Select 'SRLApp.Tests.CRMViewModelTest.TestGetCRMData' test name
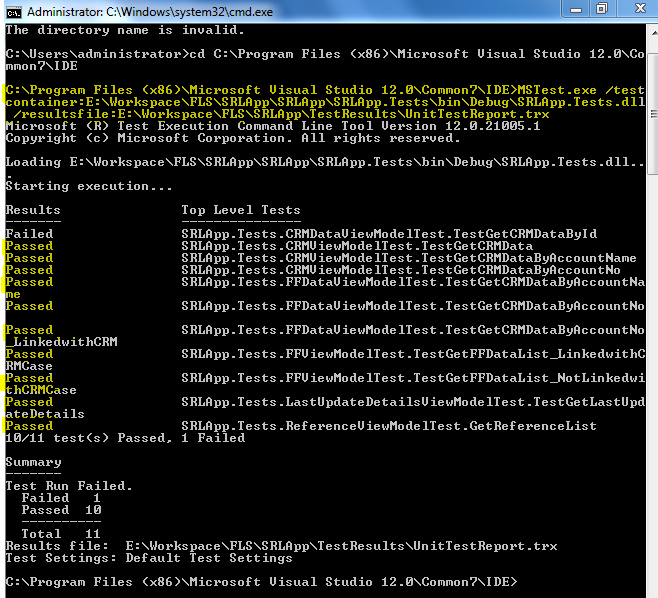 coord(357,246)
